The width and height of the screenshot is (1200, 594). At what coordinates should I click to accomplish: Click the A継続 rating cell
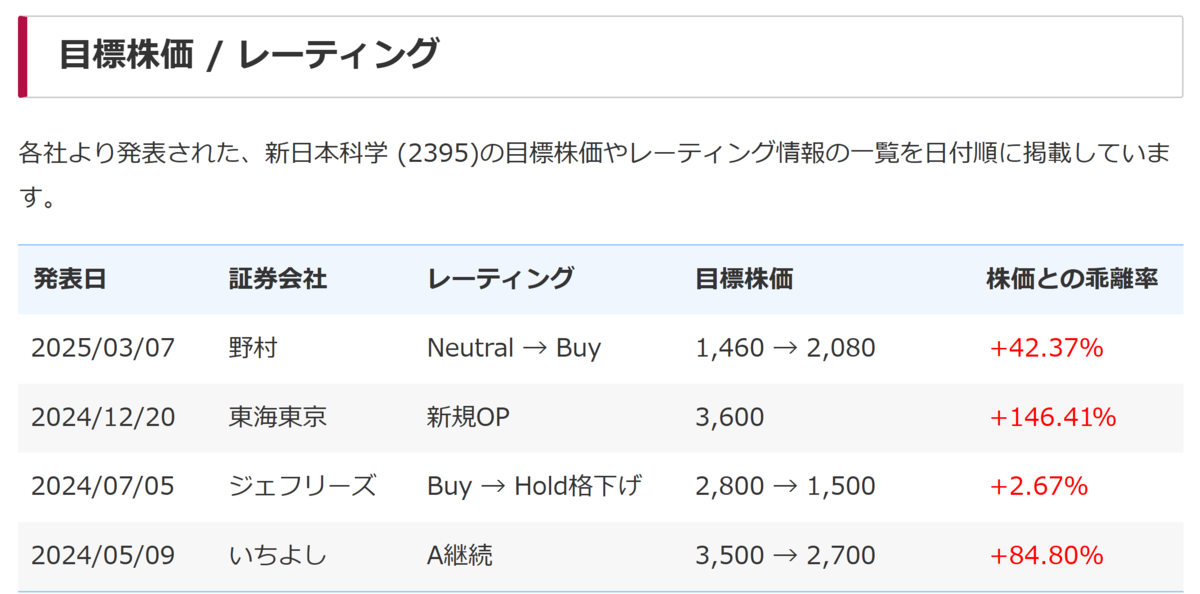click(x=460, y=554)
